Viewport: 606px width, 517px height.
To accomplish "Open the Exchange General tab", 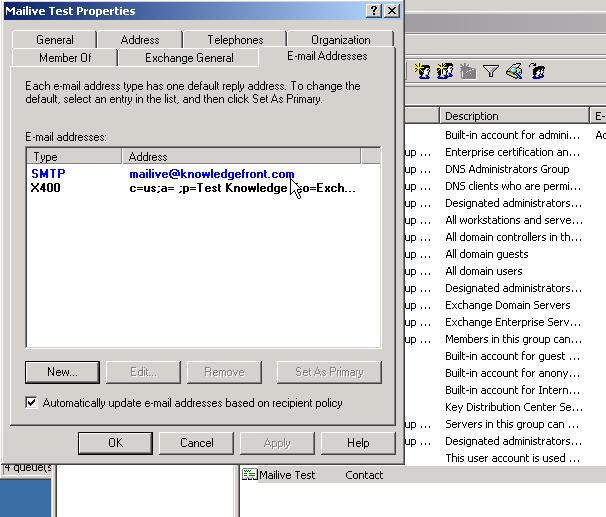I will click(189, 58).
